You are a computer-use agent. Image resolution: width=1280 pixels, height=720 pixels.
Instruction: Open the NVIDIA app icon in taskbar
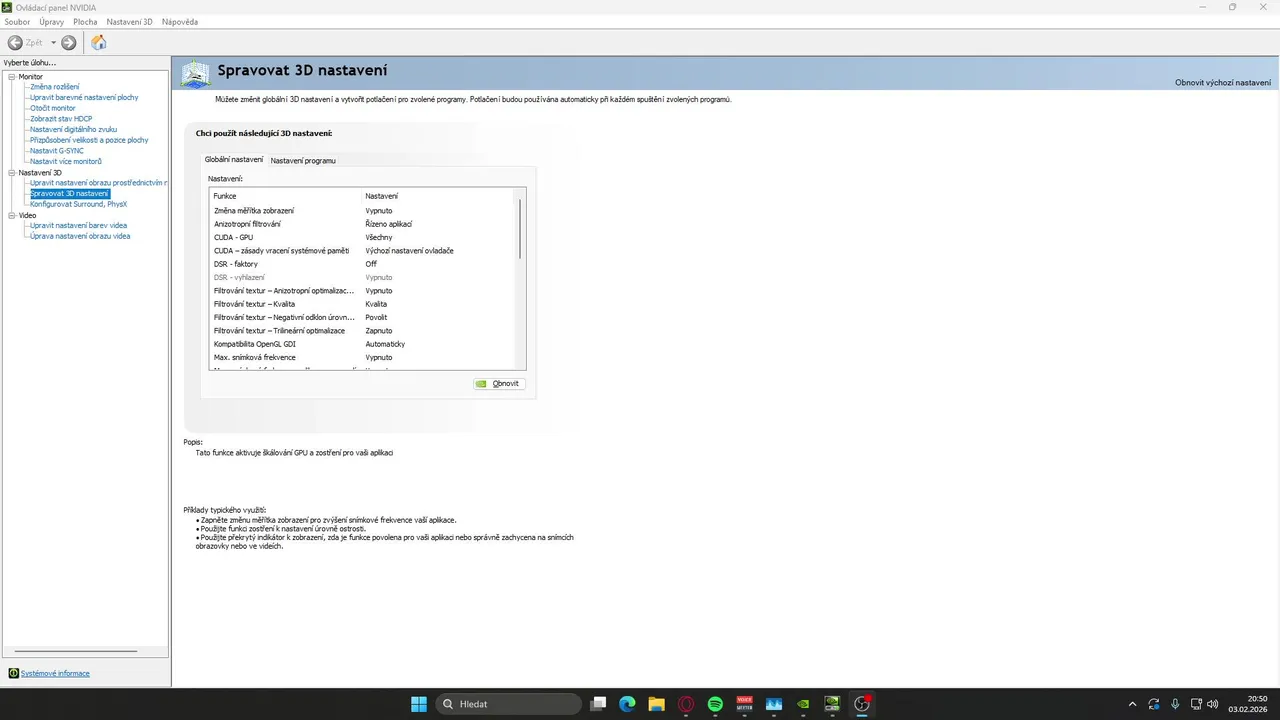(x=803, y=704)
